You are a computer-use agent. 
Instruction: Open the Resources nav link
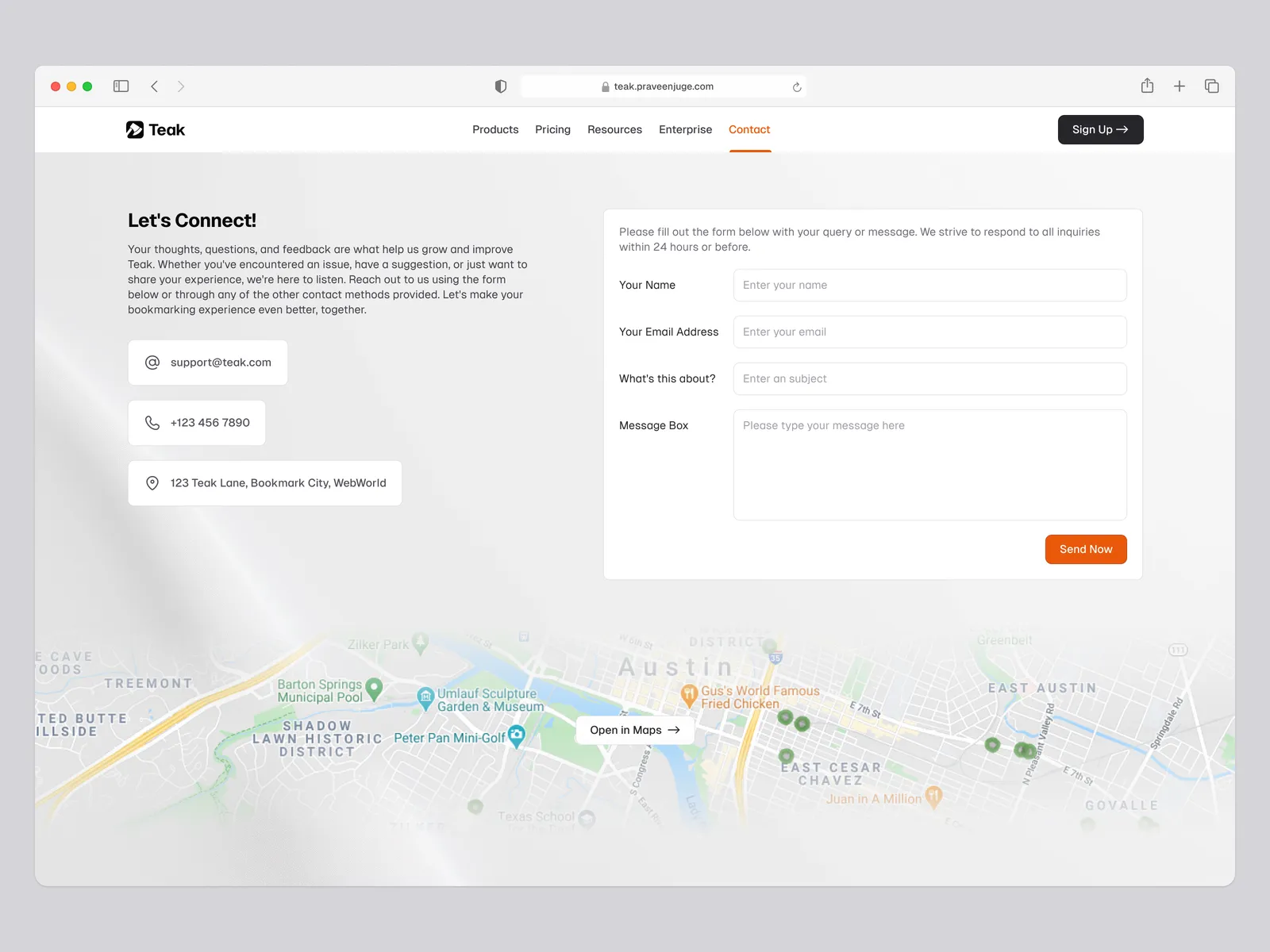click(614, 129)
